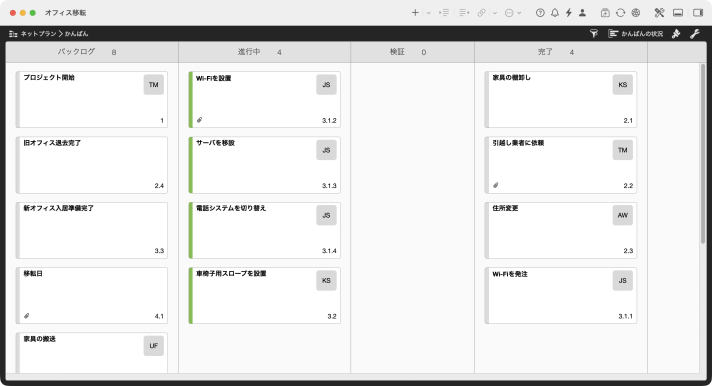Click the wrench icon in the dark bar
The width and height of the screenshot is (712, 386).
coord(695,33)
